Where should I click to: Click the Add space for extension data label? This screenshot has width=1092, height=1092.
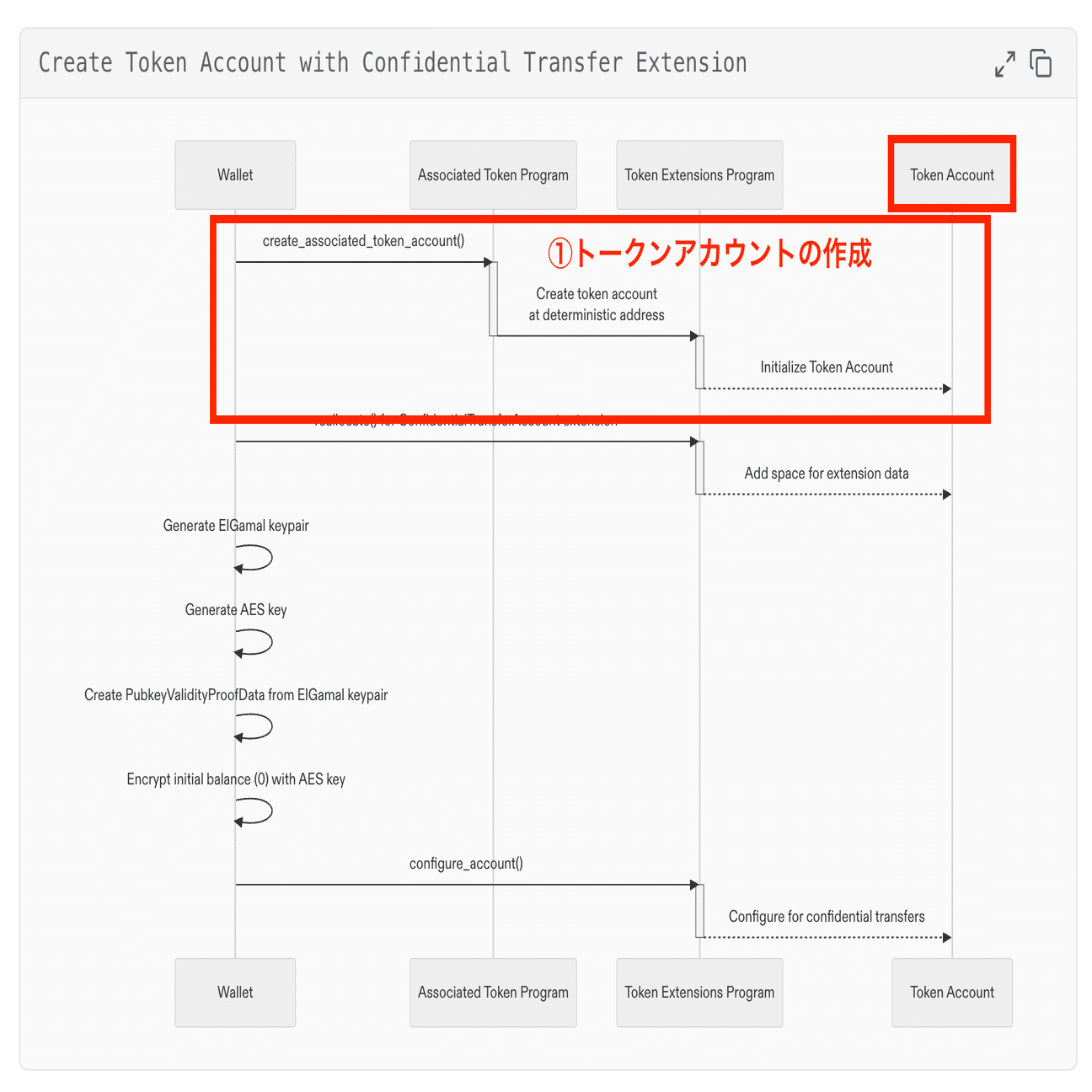[827, 474]
